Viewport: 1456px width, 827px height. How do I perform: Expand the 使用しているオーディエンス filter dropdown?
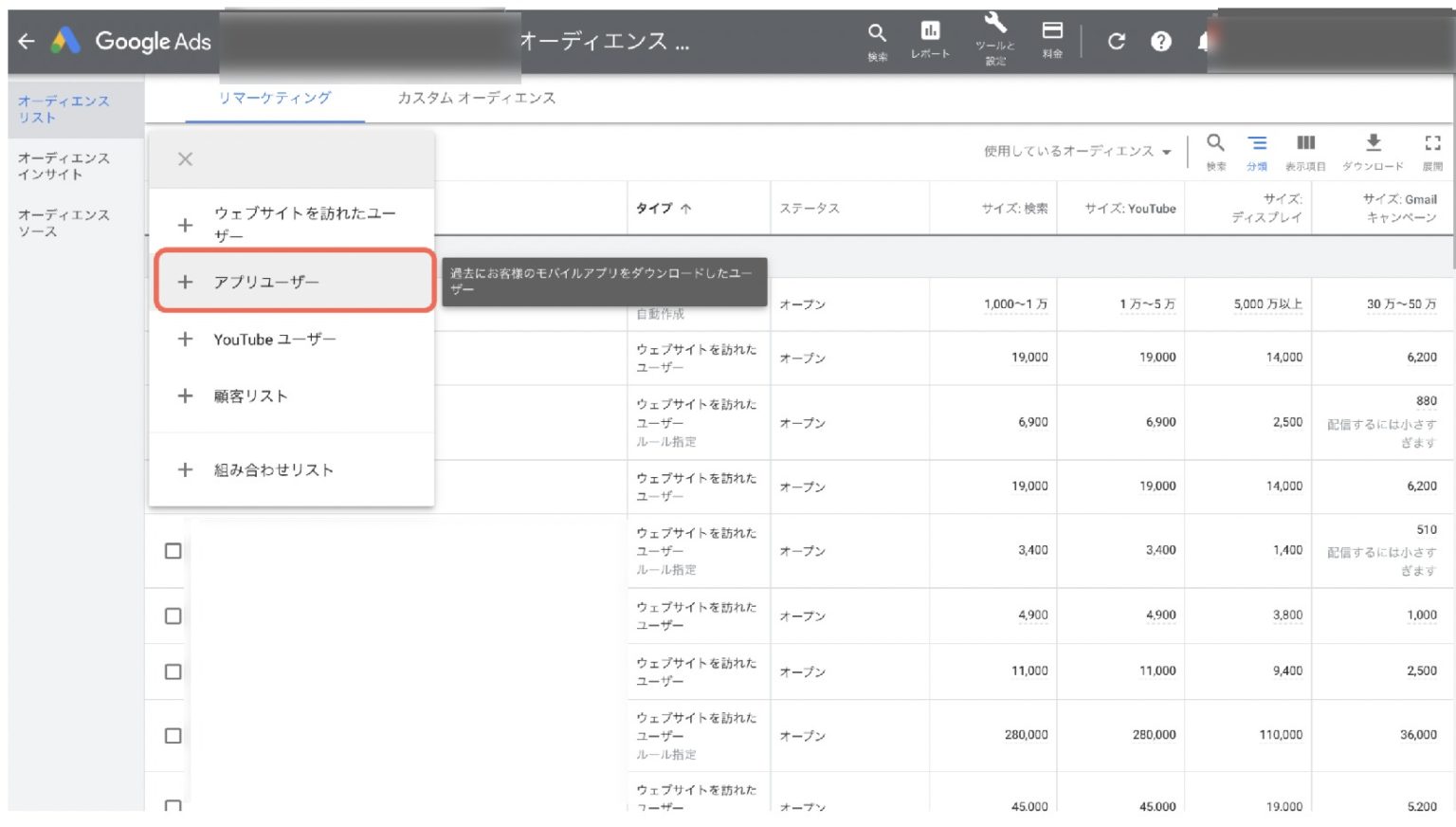click(1077, 152)
